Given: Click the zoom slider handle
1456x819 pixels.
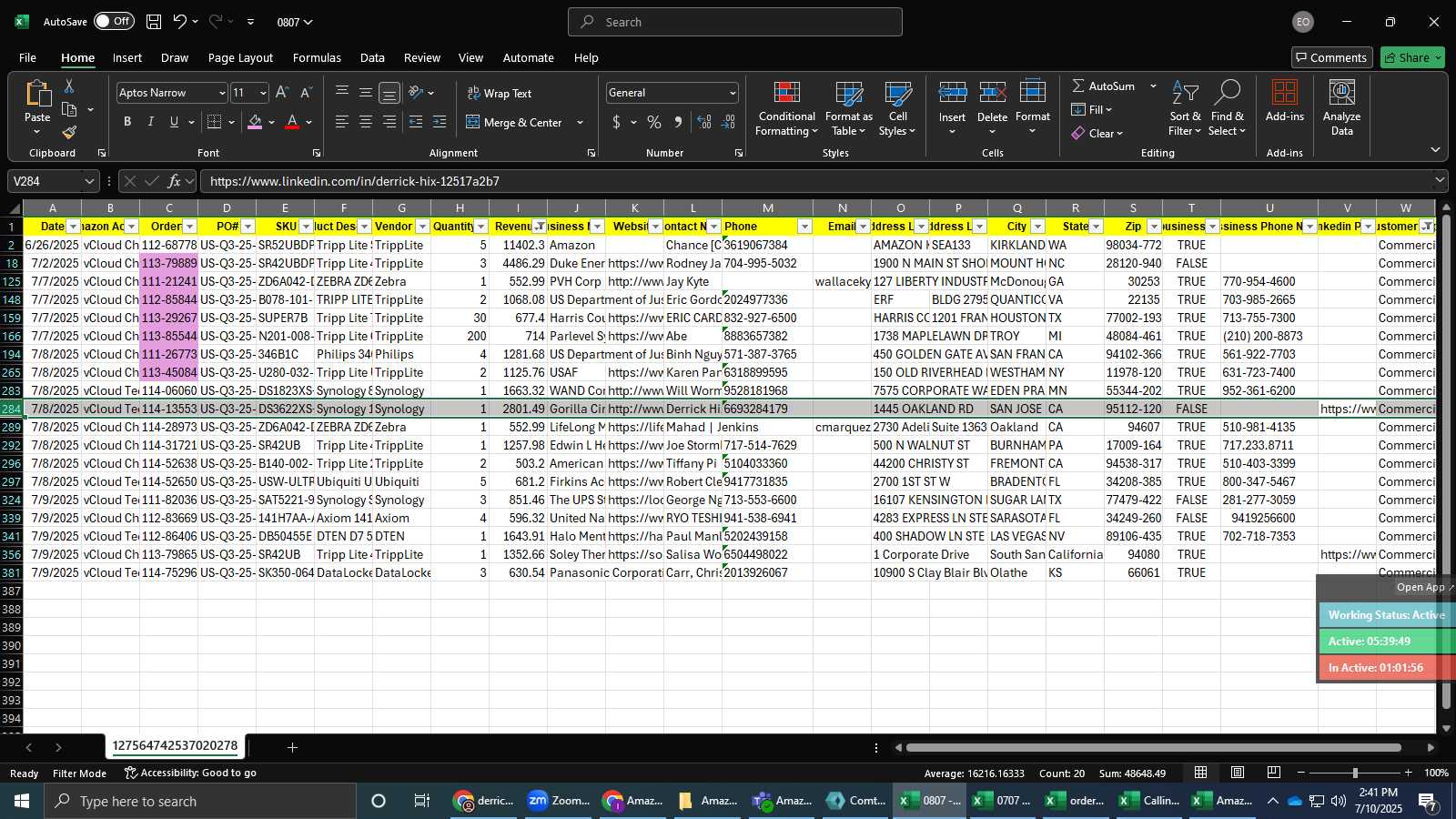Looking at the screenshot, I should tap(1355, 773).
